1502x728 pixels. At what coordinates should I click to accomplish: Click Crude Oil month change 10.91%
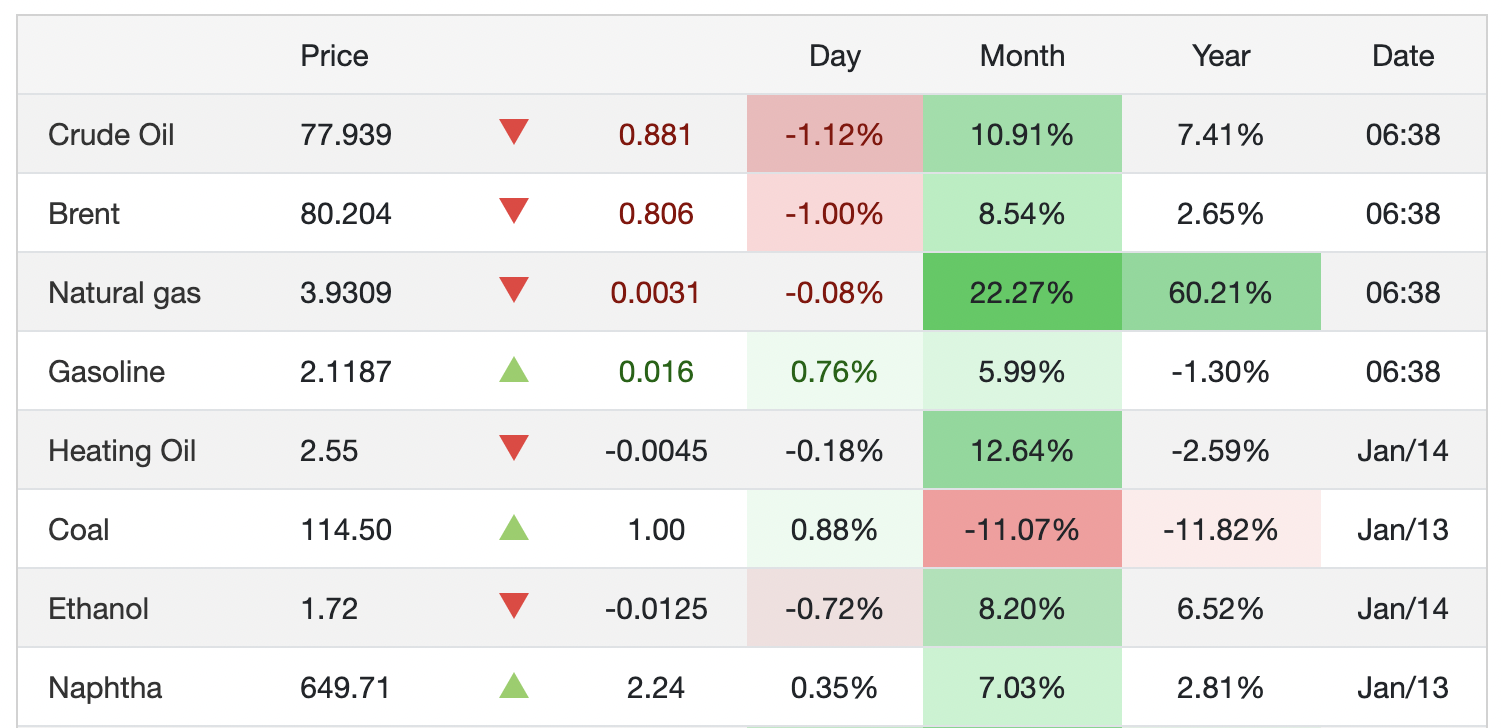click(x=1022, y=134)
